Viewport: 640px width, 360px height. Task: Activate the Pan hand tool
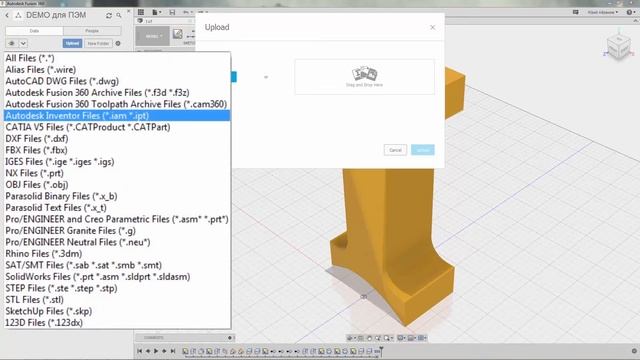tap(369, 338)
